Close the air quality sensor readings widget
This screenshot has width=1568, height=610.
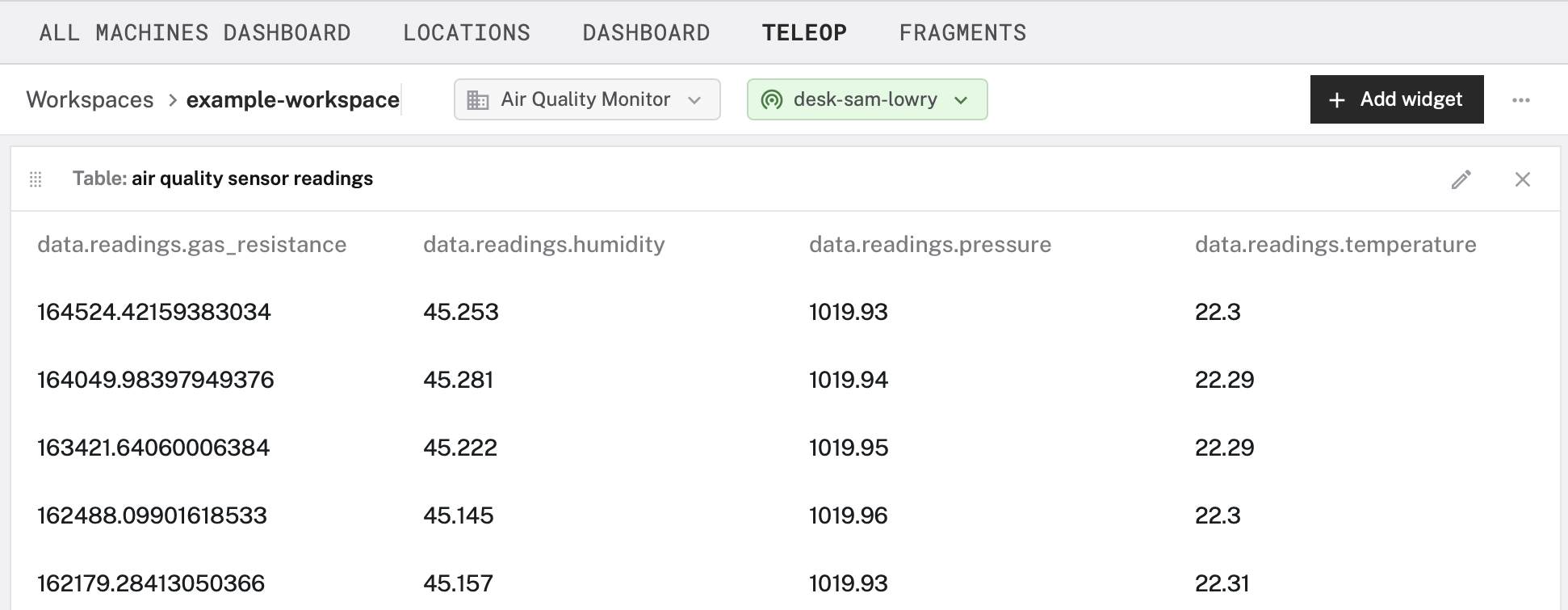click(1523, 179)
